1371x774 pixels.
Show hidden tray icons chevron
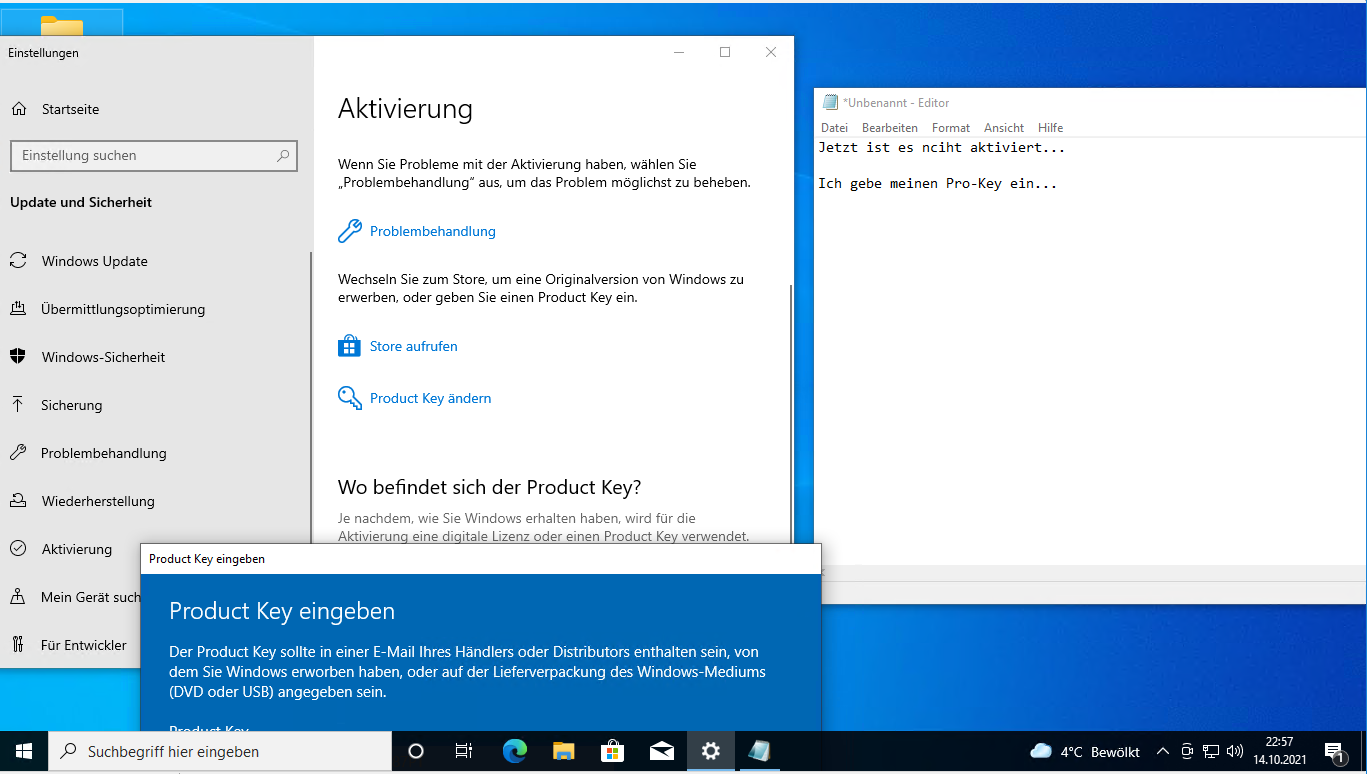[x=1163, y=751]
